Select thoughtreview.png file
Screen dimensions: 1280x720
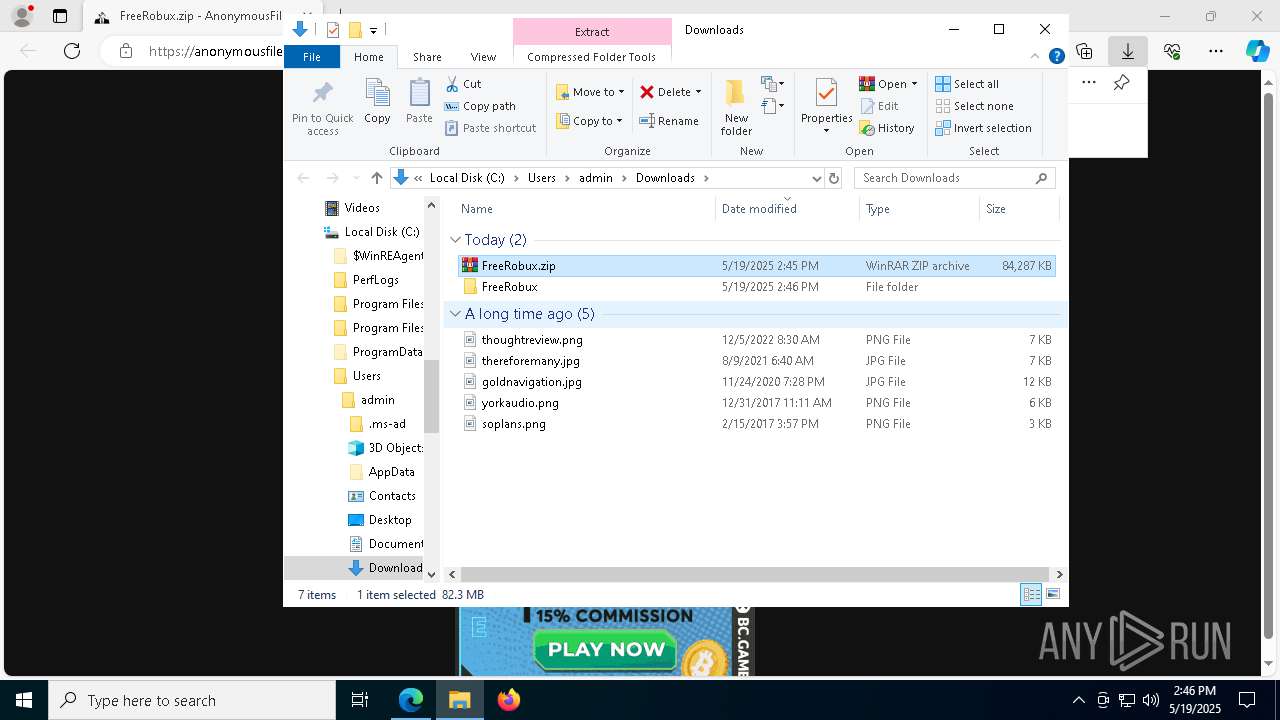756,340
